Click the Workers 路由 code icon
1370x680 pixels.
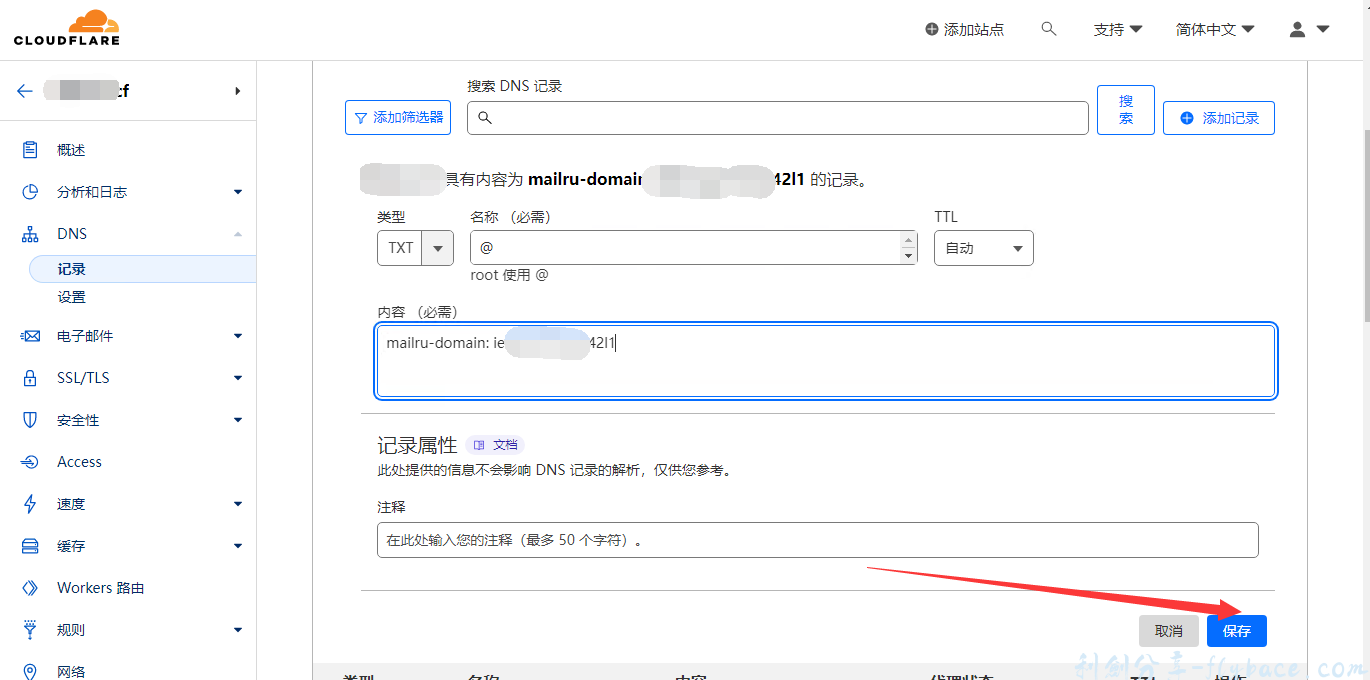click(x=28, y=587)
